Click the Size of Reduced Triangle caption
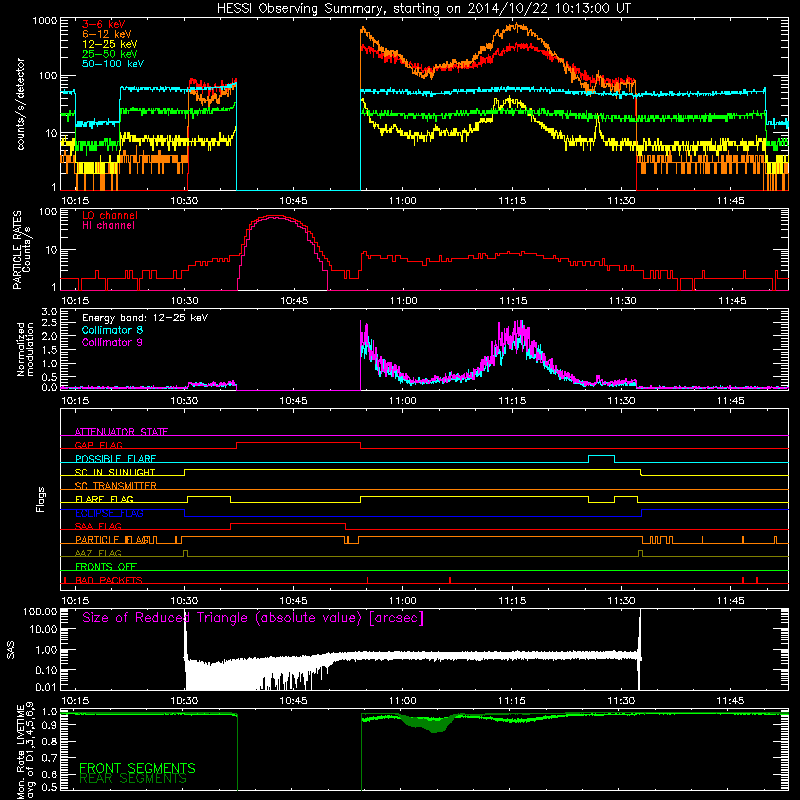The width and height of the screenshot is (800, 800). 253,618
